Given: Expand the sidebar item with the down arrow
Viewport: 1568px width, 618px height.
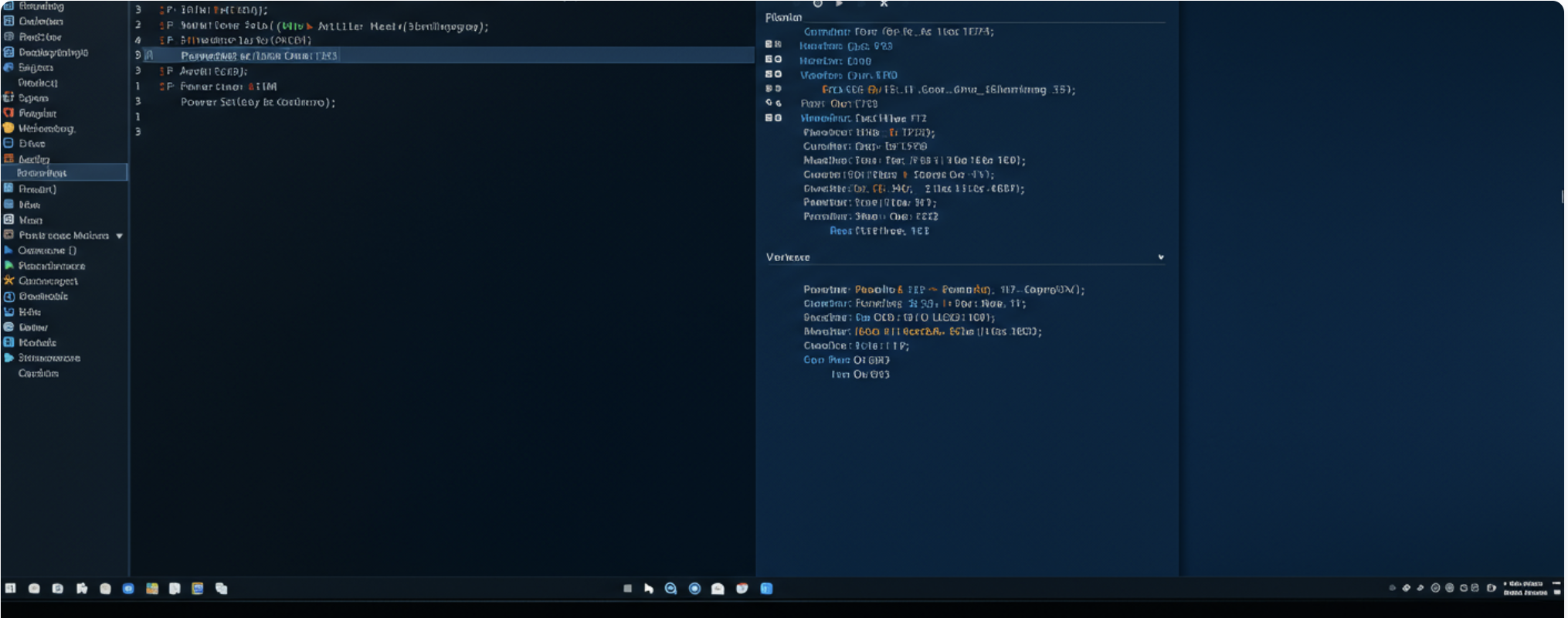Looking at the screenshot, I should pyautogui.click(x=120, y=236).
